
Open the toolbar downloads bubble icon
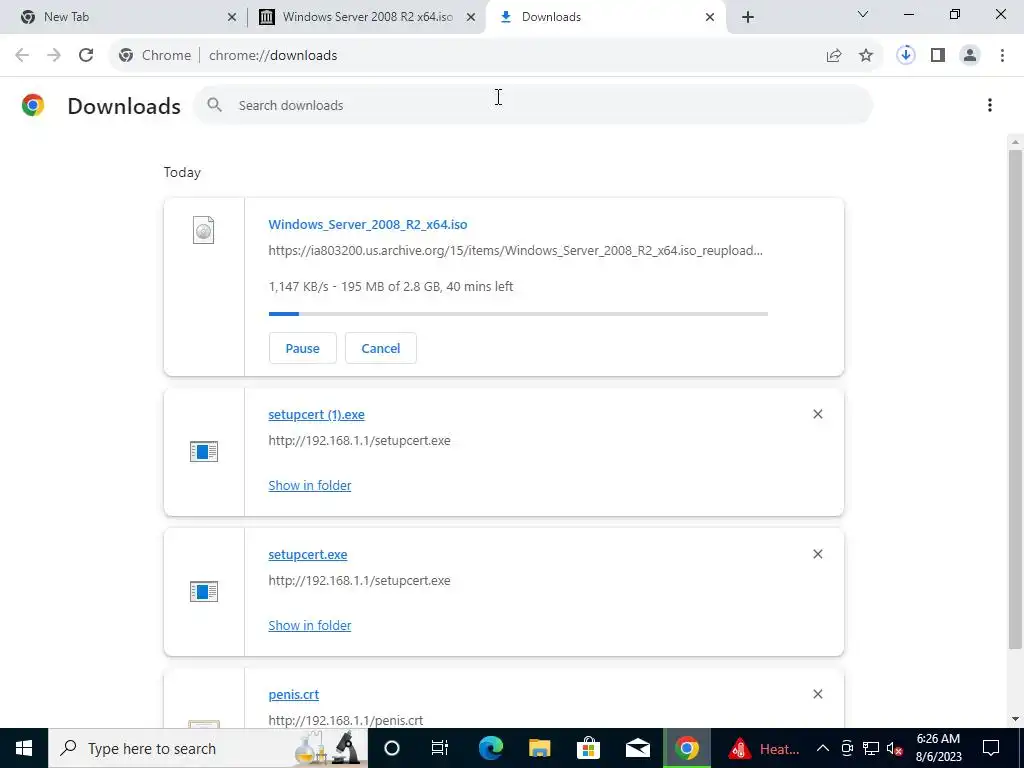coord(905,56)
